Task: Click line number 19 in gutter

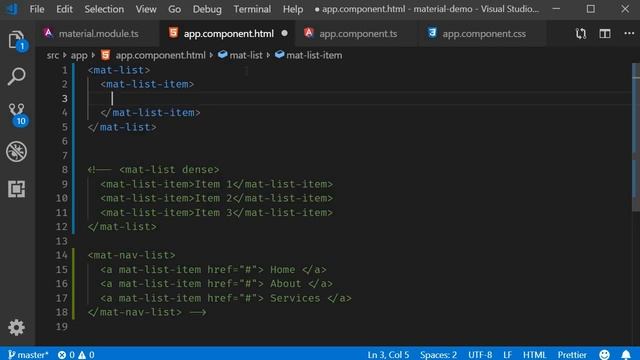Action: point(62,327)
